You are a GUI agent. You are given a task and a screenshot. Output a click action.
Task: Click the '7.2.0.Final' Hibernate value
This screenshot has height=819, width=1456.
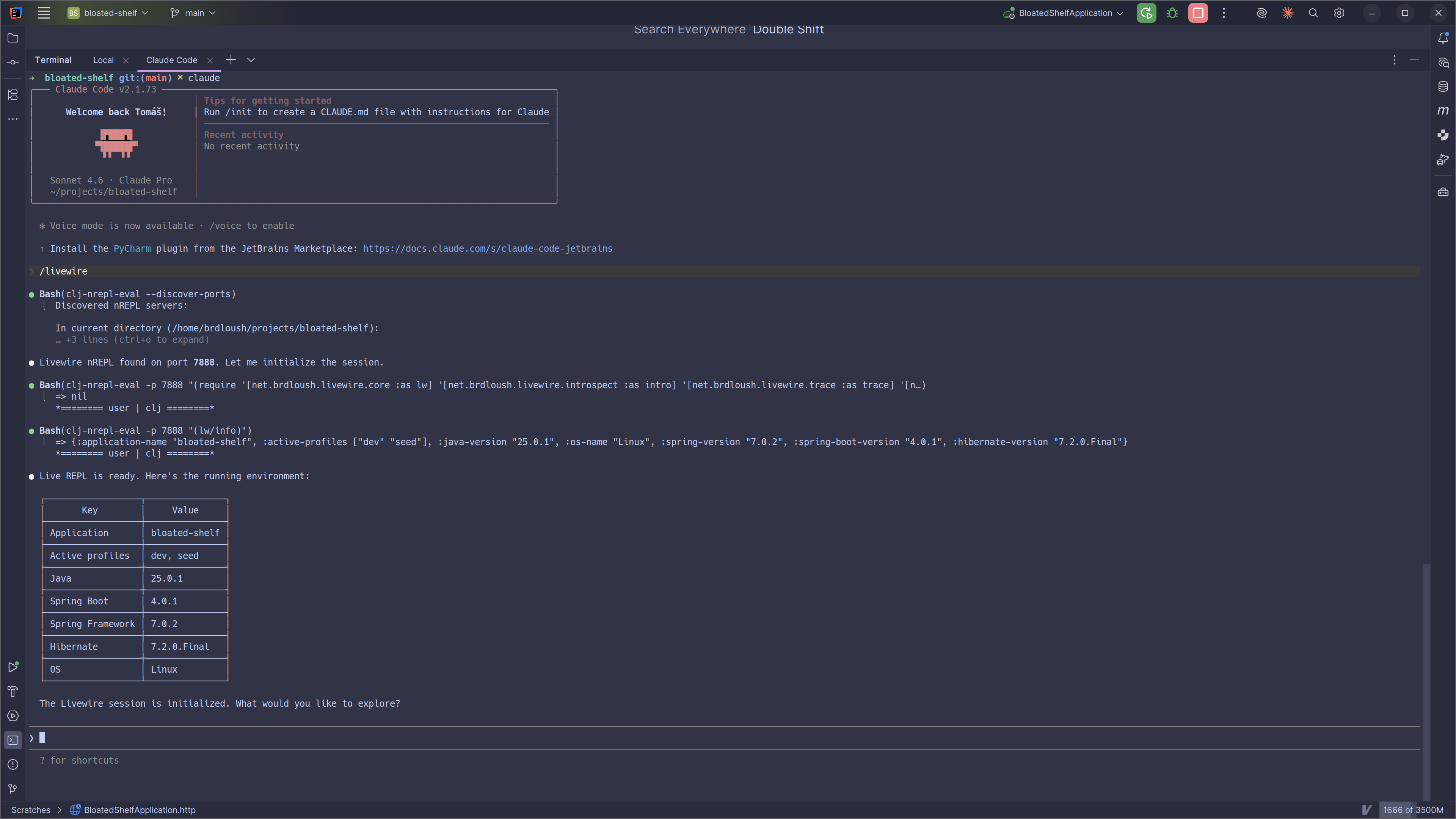coord(180,646)
